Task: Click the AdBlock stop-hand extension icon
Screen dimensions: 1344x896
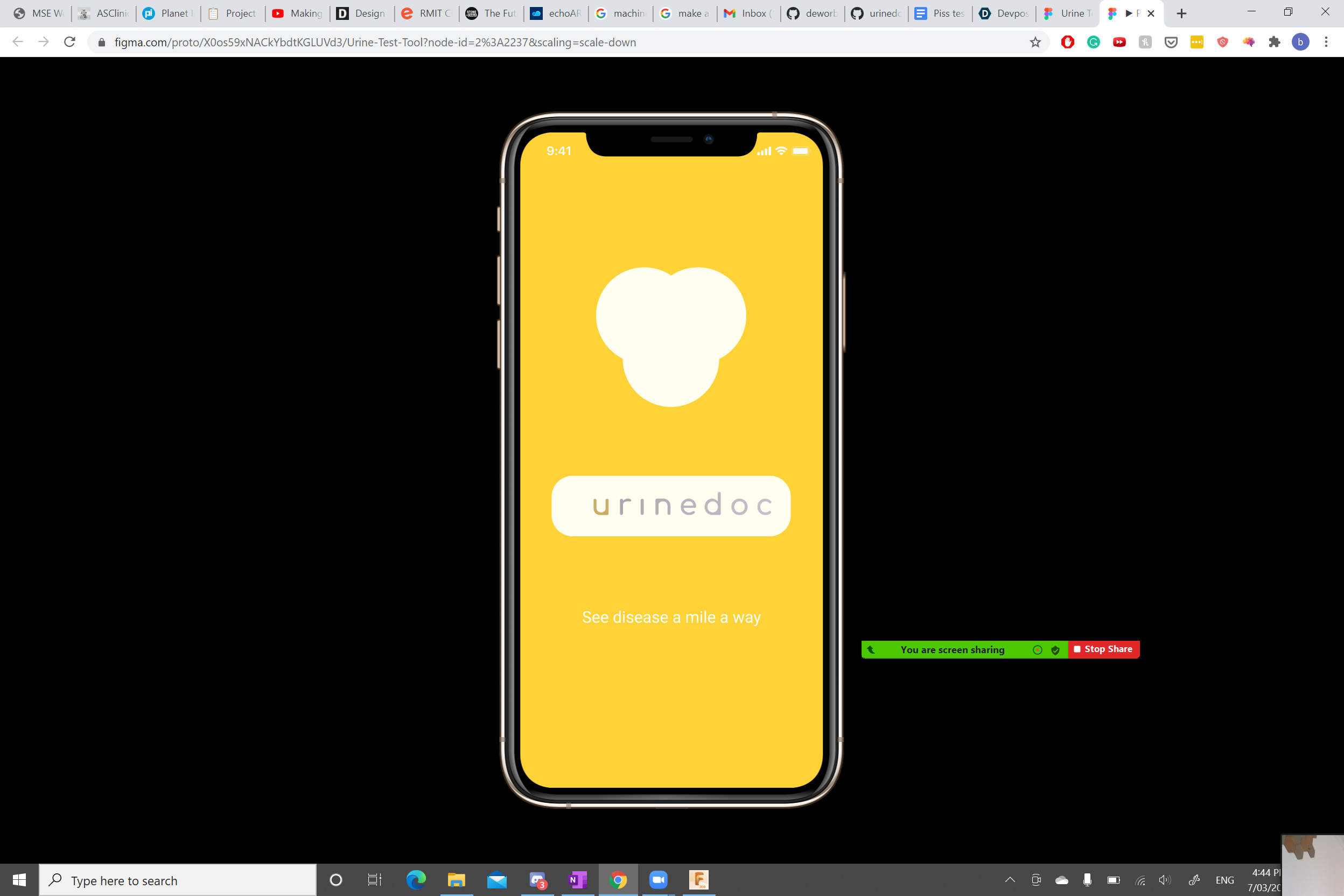Action: [x=1067, y=41]
